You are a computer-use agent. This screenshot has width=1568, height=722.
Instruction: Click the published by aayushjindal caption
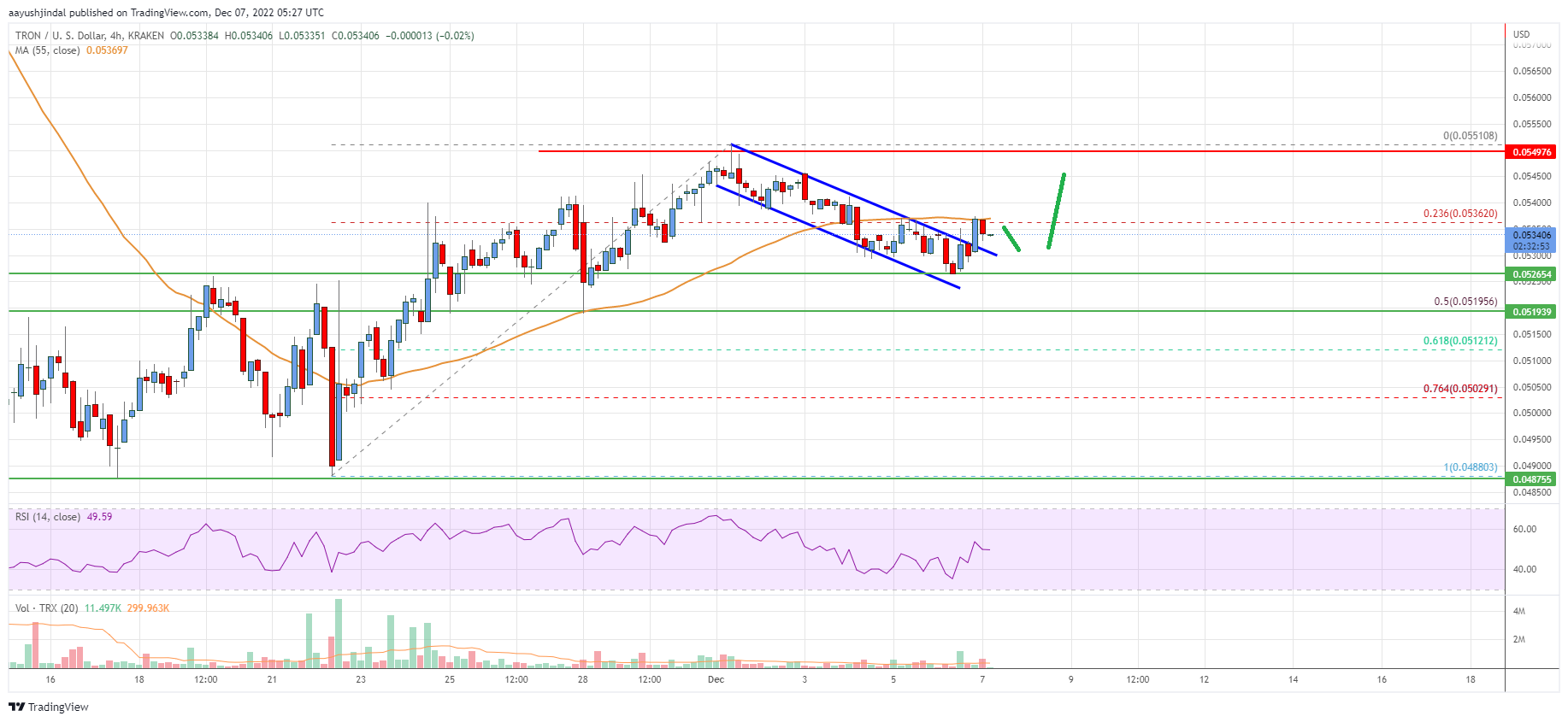(166, 13)
